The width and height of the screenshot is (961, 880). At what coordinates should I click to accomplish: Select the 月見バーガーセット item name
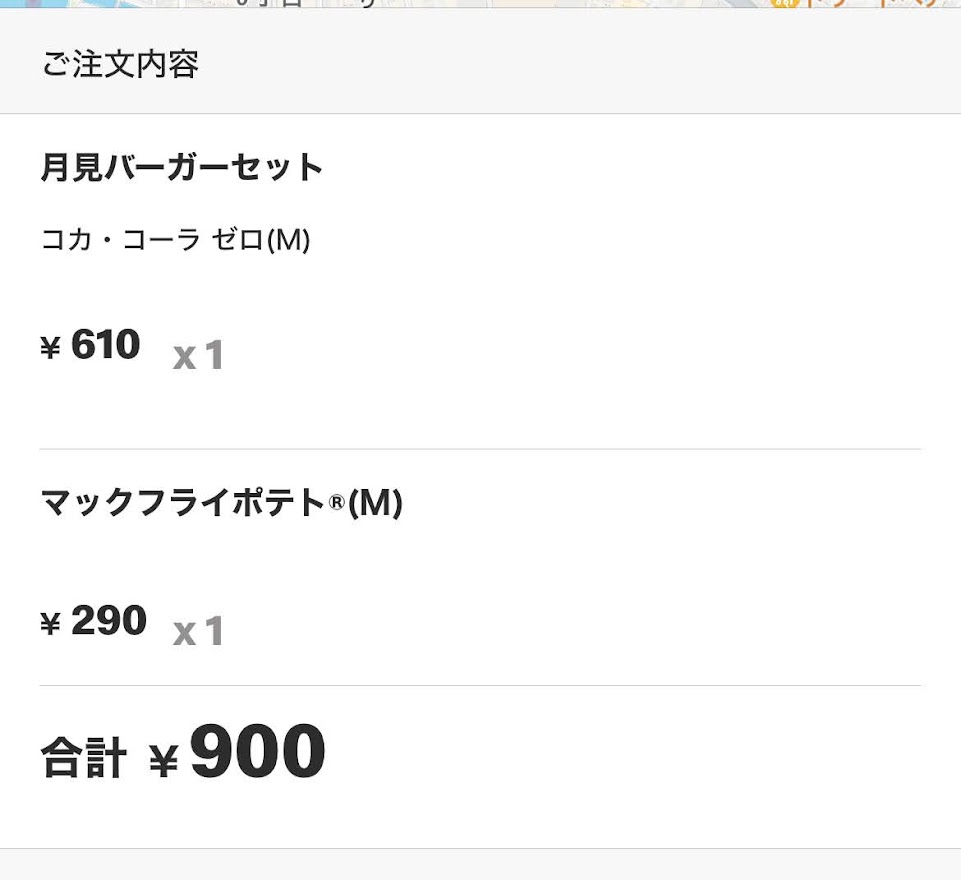pos(182,167)
